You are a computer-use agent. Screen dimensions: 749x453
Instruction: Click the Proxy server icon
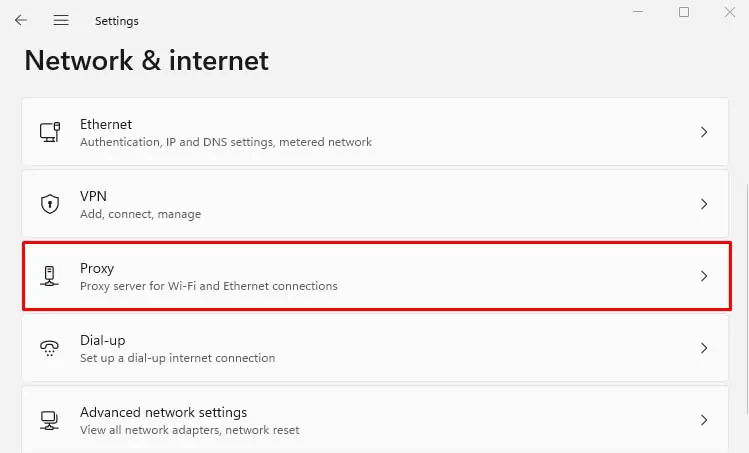click(49, 276)
